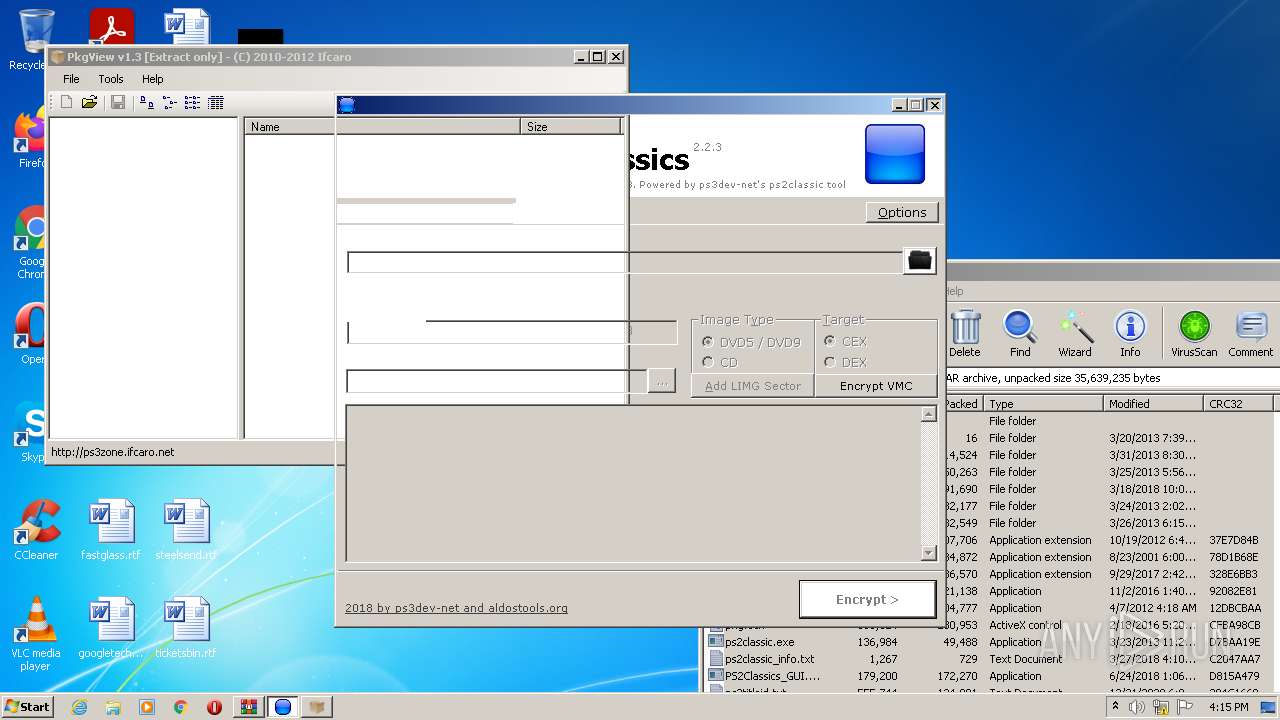The image size is (1280, 720).
Task: Click the small '...' browse button
Action: click(x=661, y=381)
